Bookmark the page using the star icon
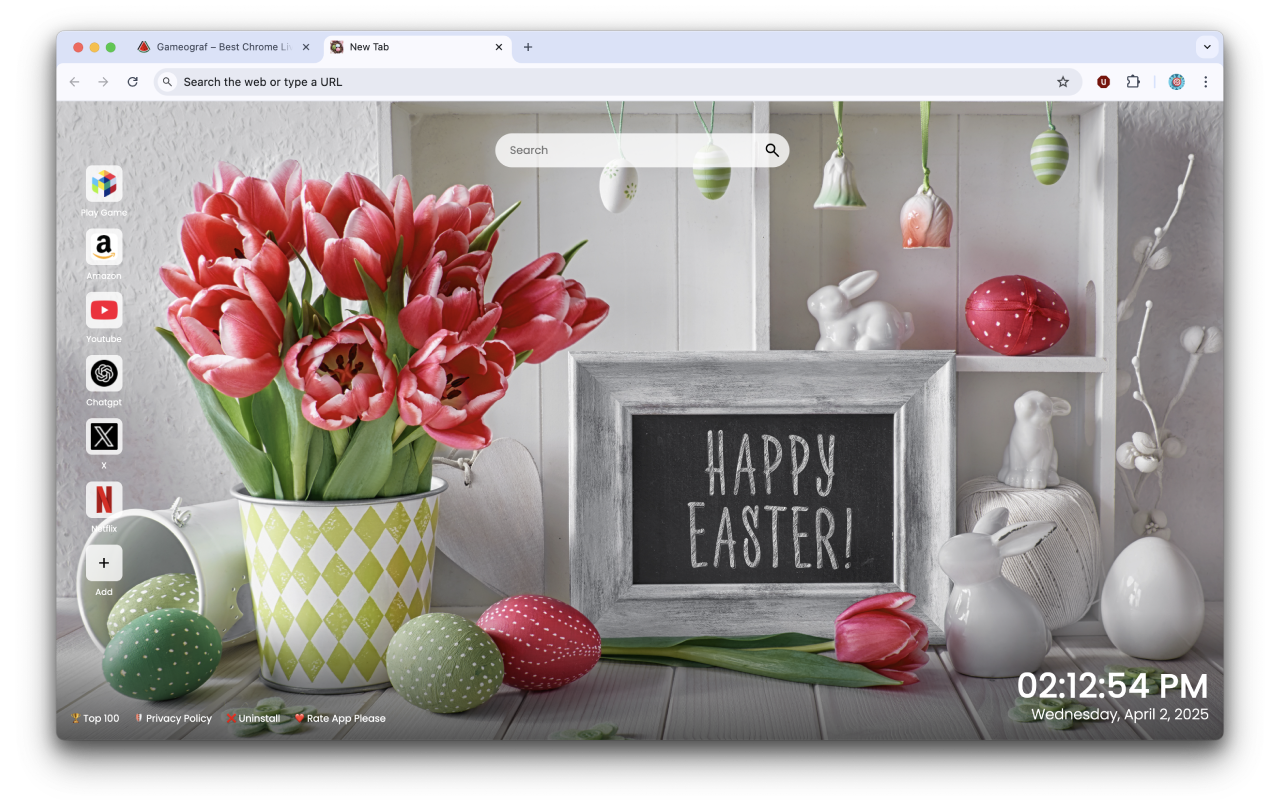 click(x=1062, y=81)
